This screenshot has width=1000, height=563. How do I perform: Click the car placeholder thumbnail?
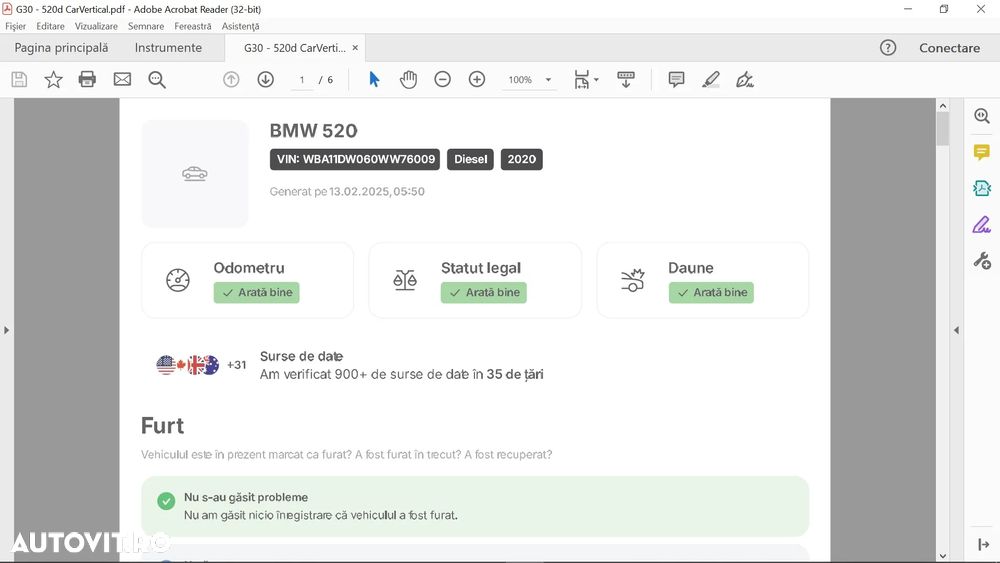click(195, 173)
